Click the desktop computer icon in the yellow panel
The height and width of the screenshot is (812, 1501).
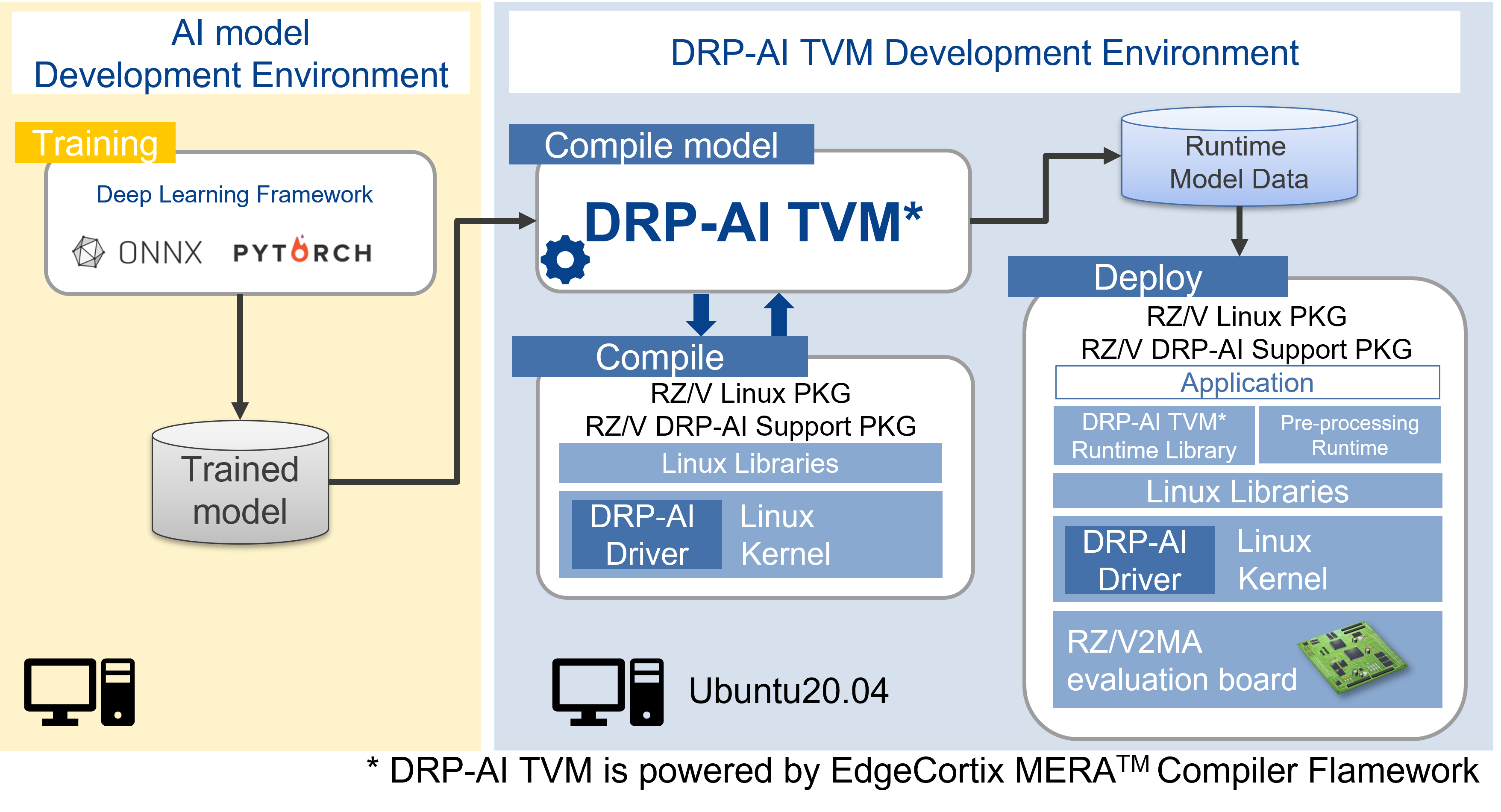pyautogui.click(x=79, y=692)
